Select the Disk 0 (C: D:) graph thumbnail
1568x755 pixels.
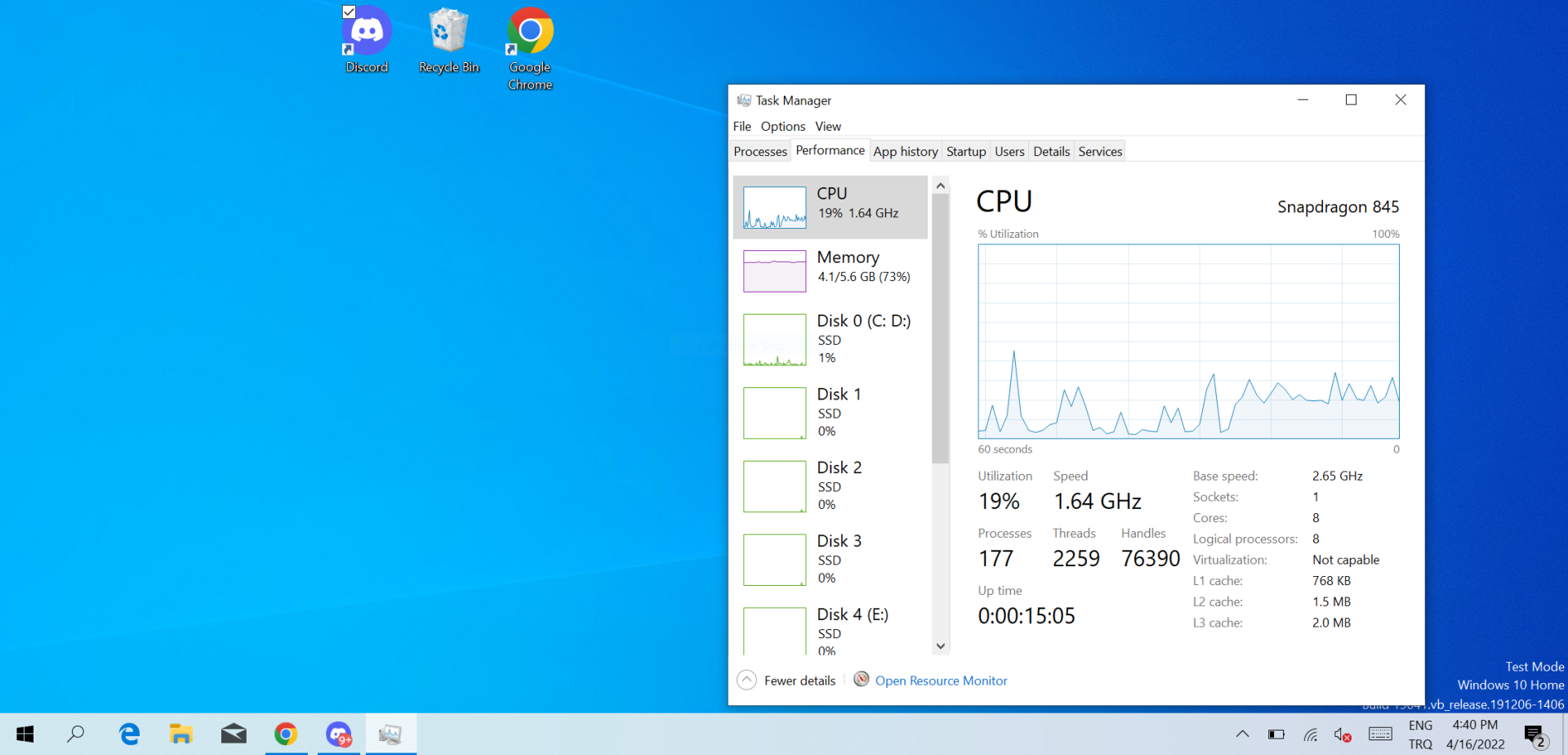(x=774, y=340)
